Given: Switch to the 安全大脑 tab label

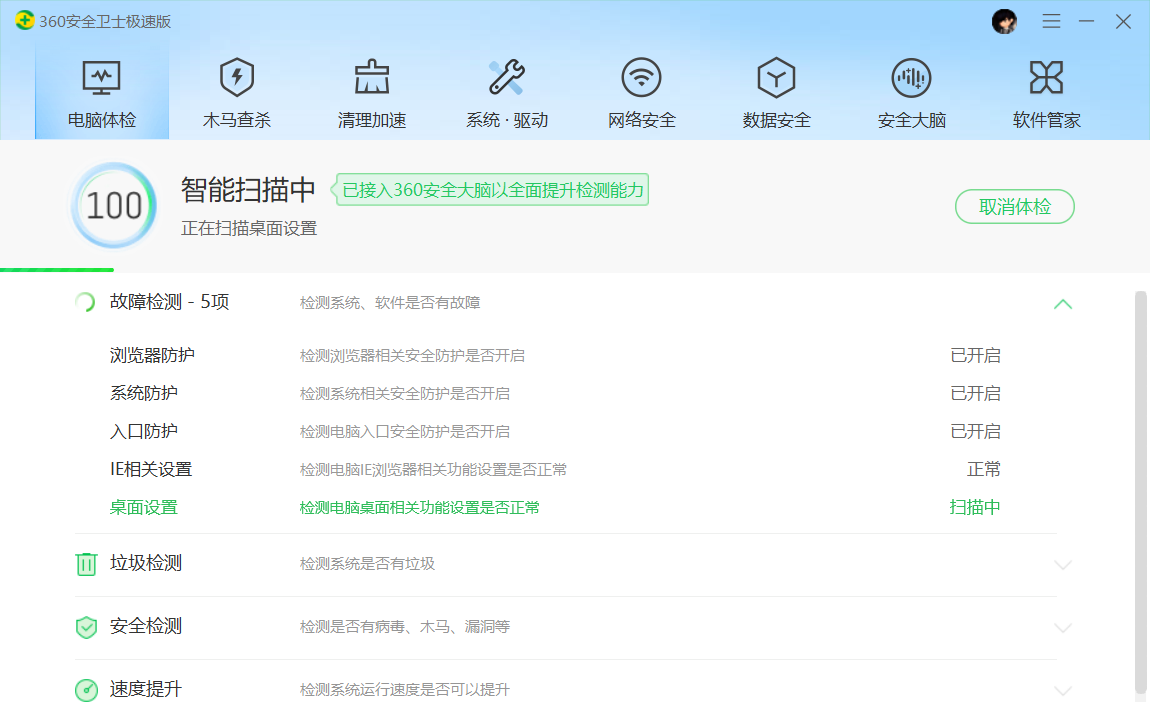Looking at the screenshot, I should (x=912, y=120).
